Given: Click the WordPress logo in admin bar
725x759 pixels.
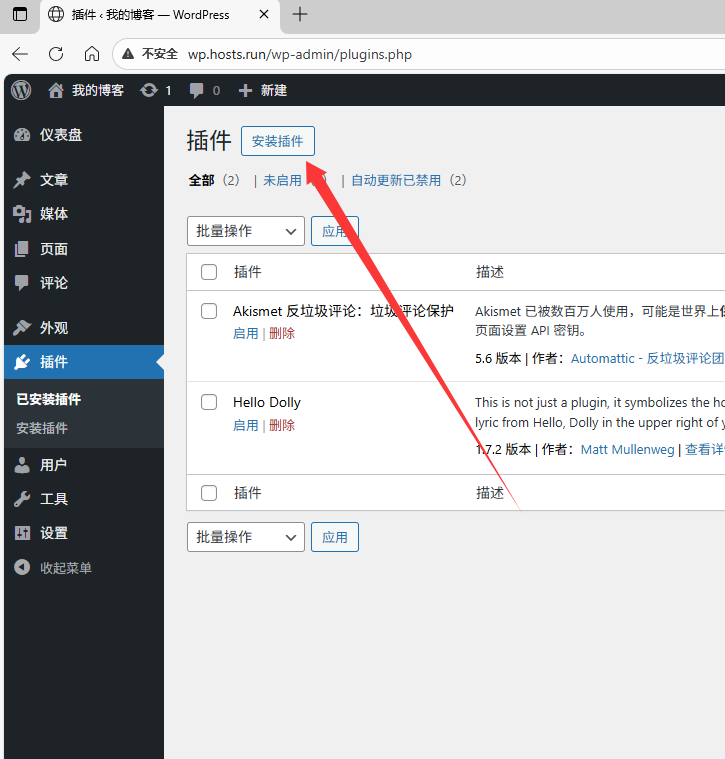Looking at the screenshot, I should (21, 90).
